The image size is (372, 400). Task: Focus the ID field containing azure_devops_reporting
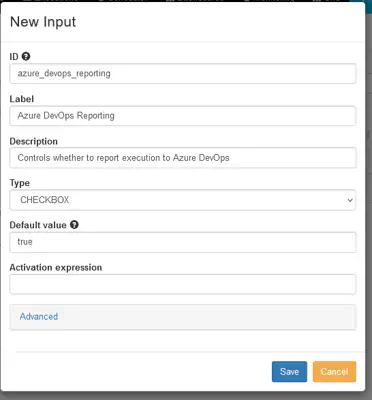[x=183, y=73]
